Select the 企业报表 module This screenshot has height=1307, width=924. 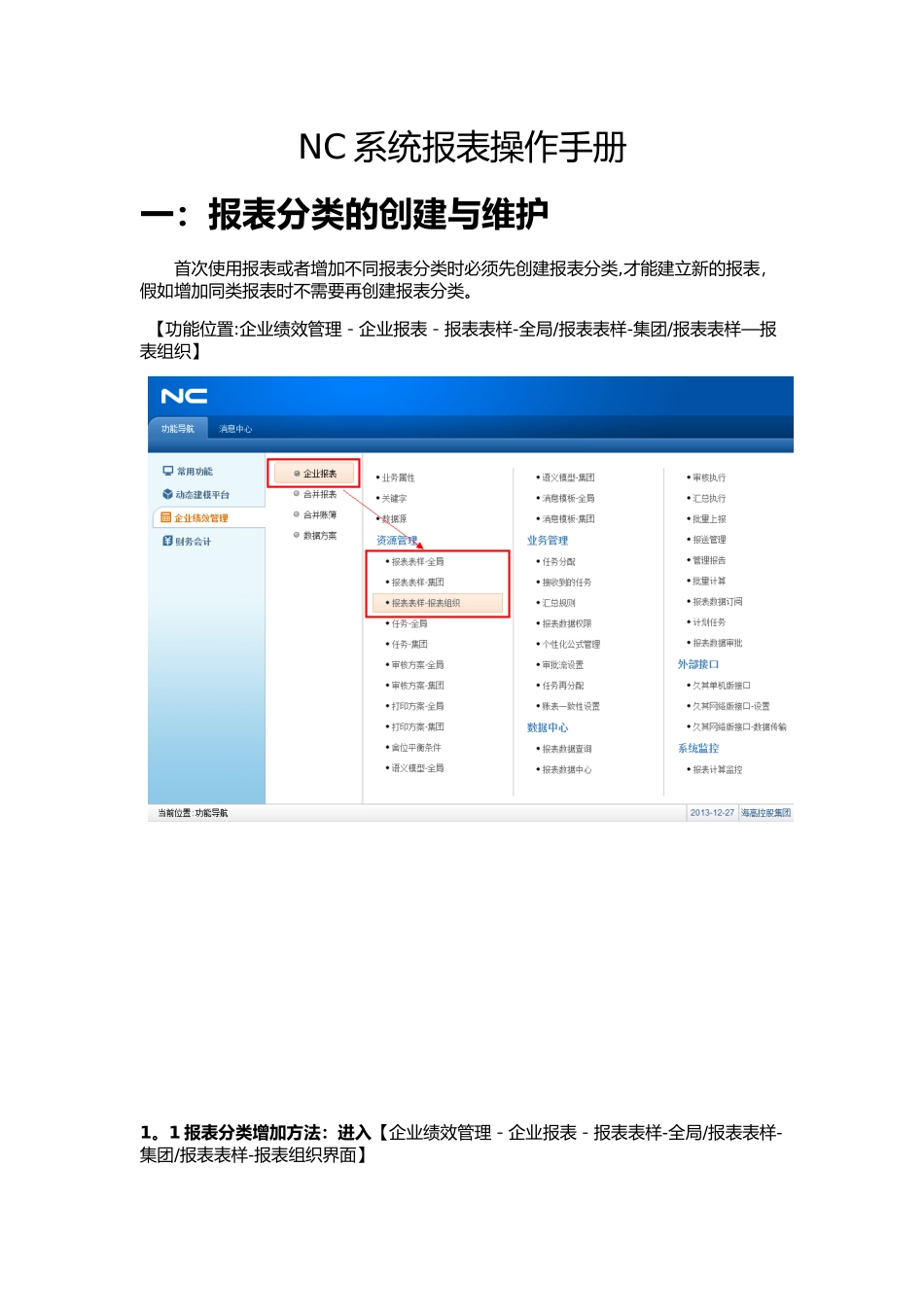point(315,474)
